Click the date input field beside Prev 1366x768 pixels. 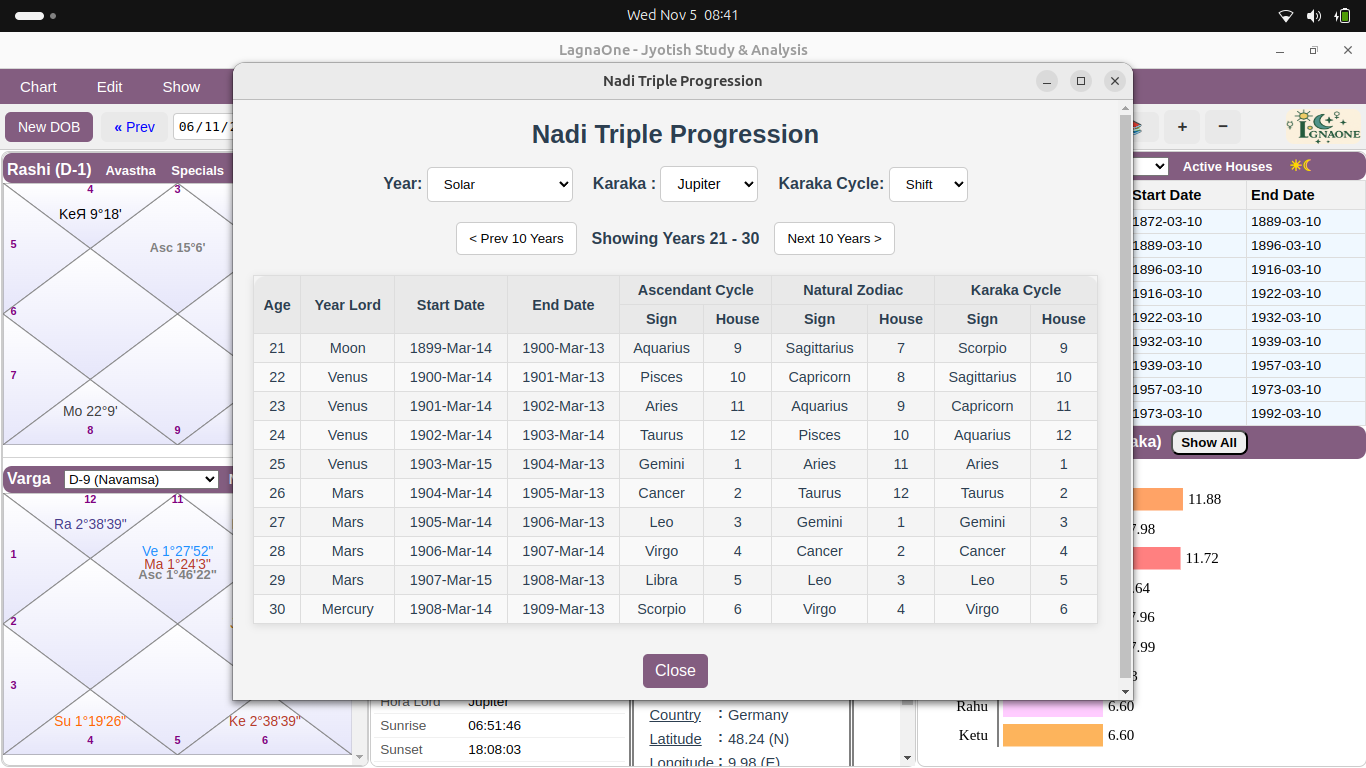[x=204, y=127]
